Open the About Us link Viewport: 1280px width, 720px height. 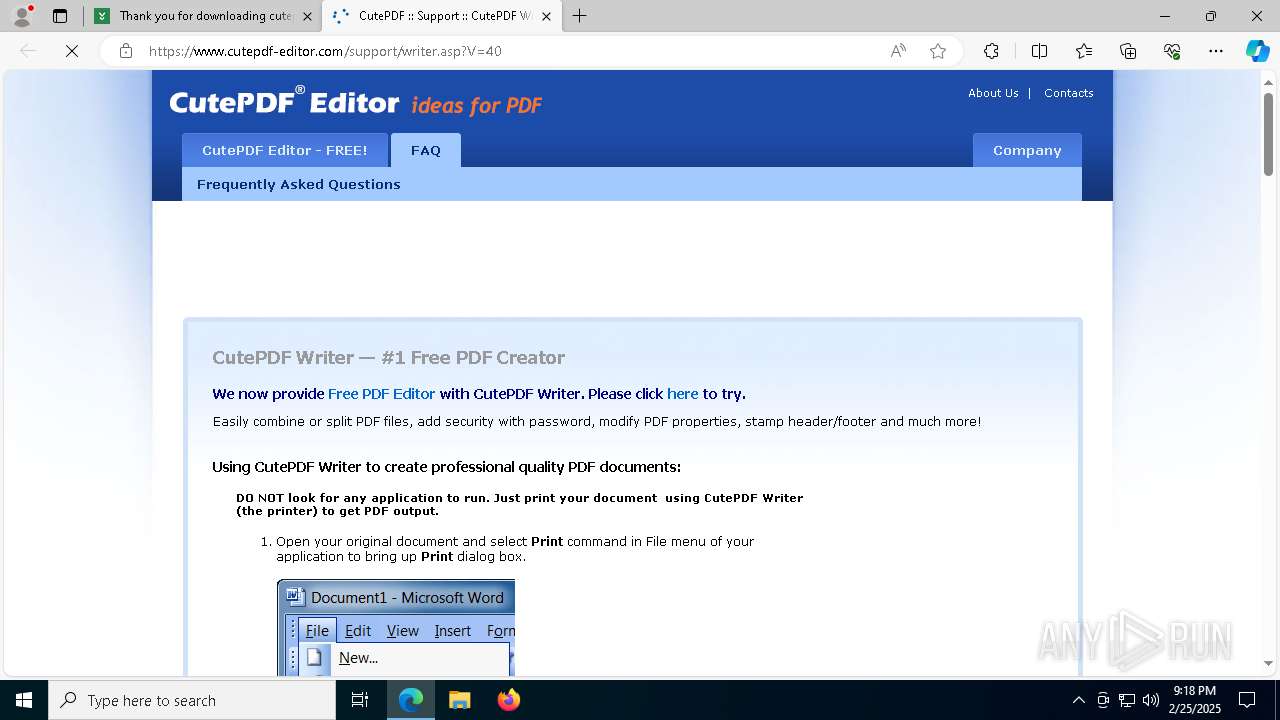tap(993, 93)
